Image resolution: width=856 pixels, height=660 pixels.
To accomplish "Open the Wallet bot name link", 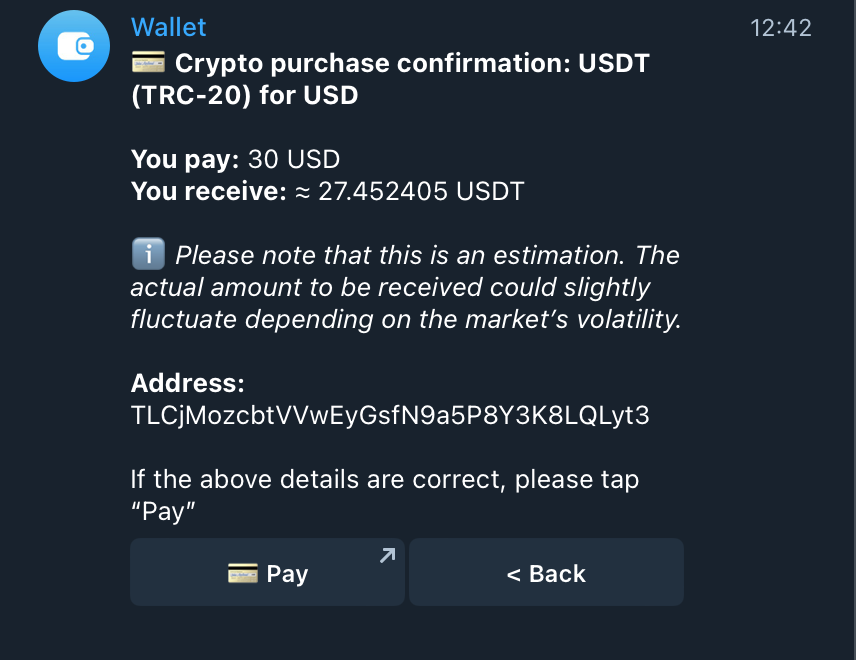I will (x=168, y=27).
